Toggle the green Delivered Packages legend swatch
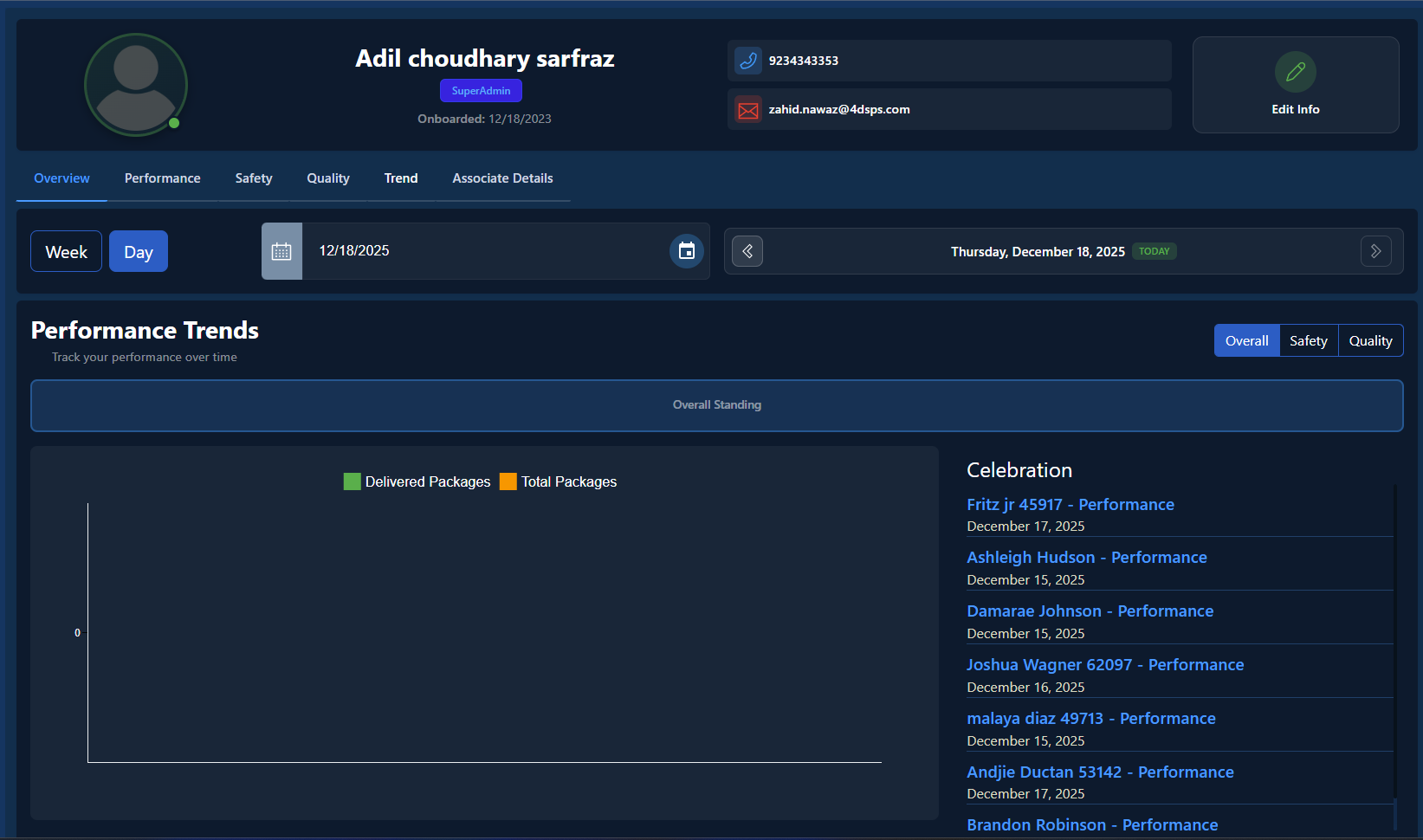Viewport: 1423px width, 840px height. coord(352,481)
